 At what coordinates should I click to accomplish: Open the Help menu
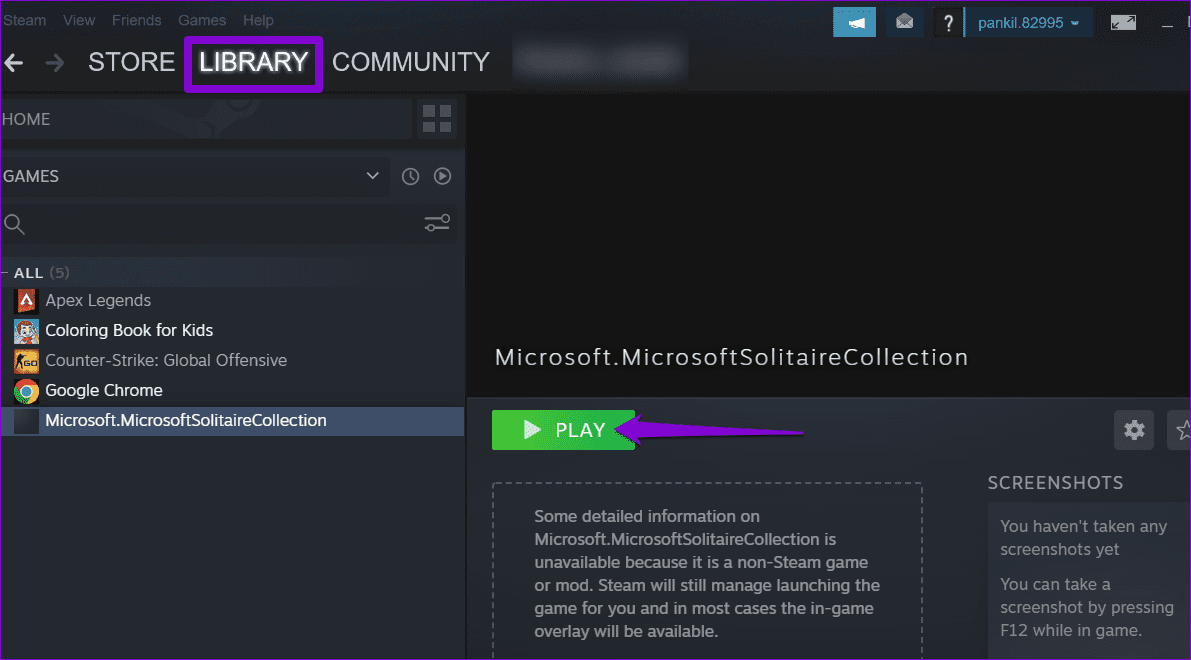click(x=258, y=21)
